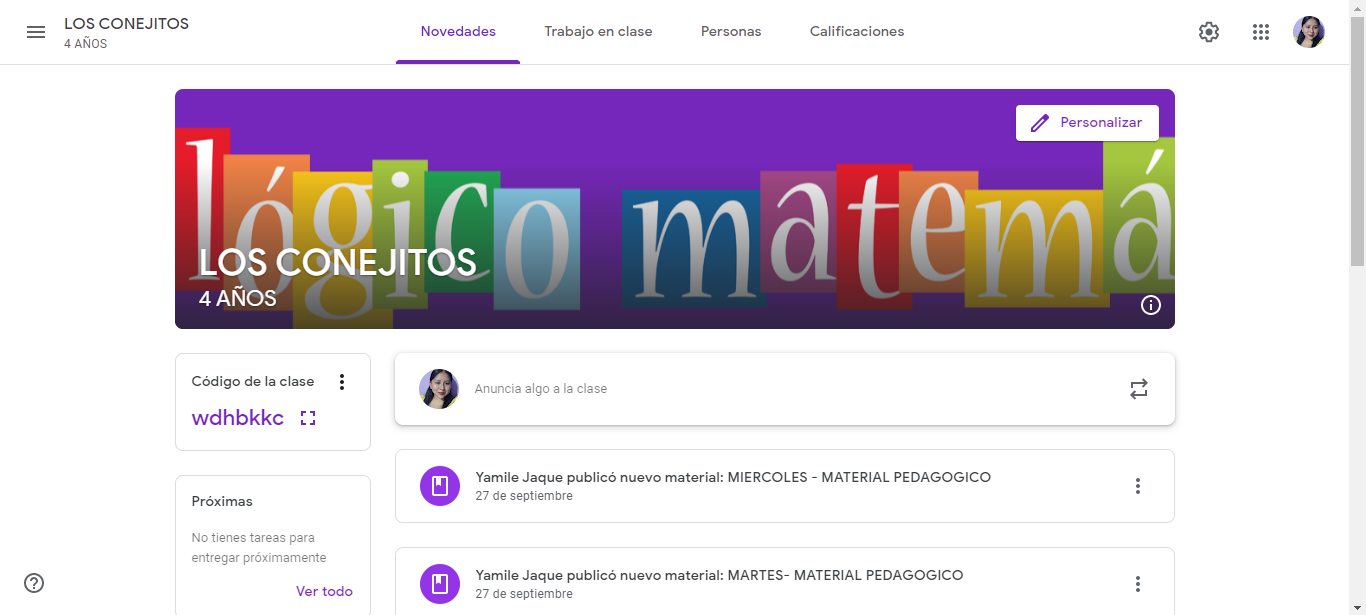Show class info icon on banner

[1151, 305]
